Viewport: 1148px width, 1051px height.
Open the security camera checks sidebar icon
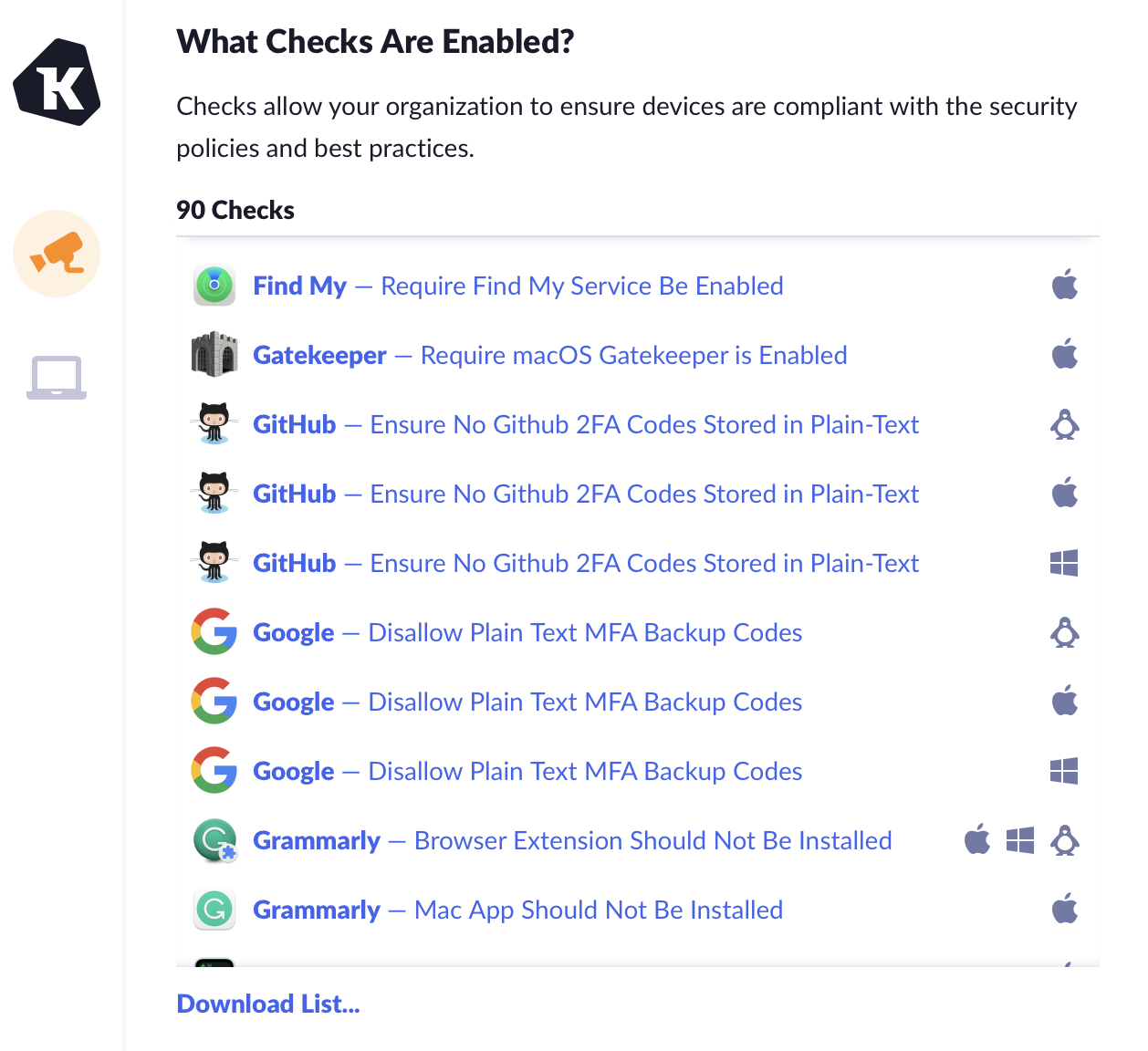coord(57,254)
